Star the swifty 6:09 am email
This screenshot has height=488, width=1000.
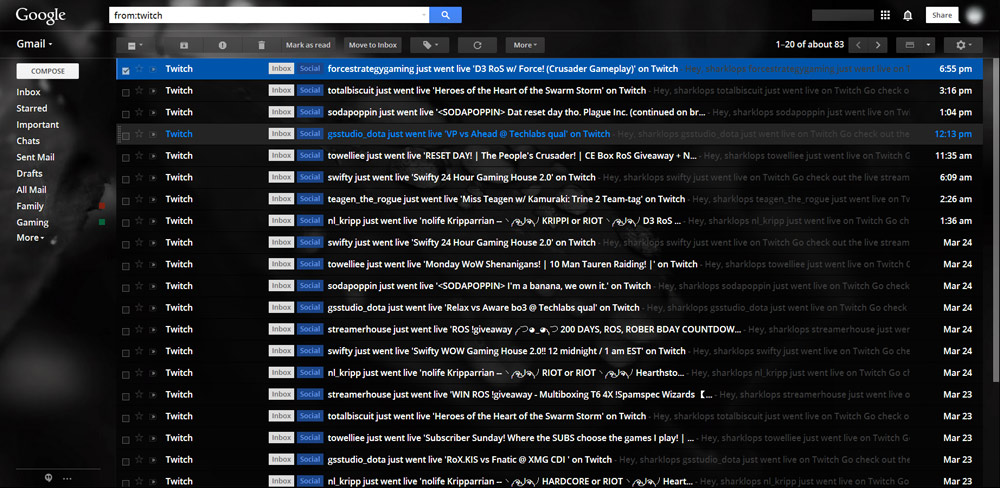(139, 177)
